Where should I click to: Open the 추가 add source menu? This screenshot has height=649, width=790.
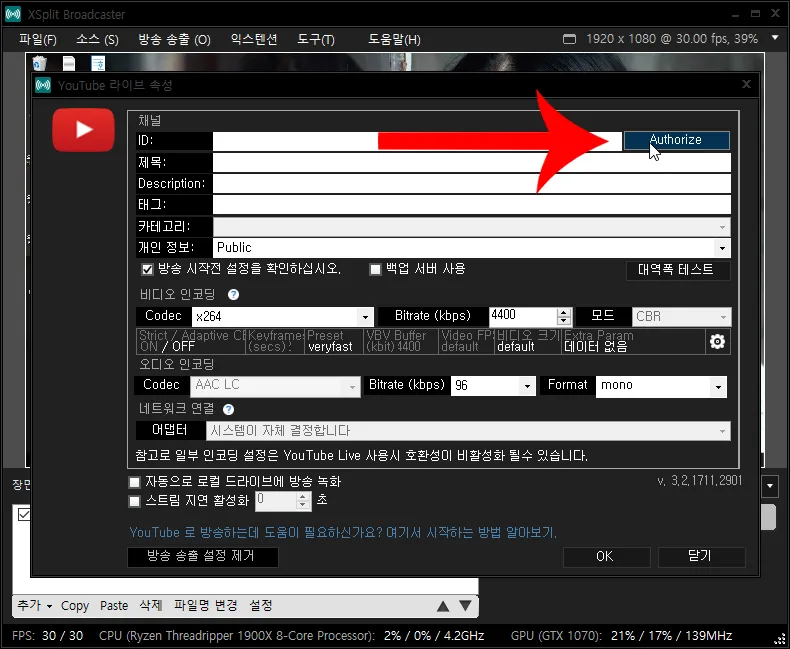[x=34, y=605]
